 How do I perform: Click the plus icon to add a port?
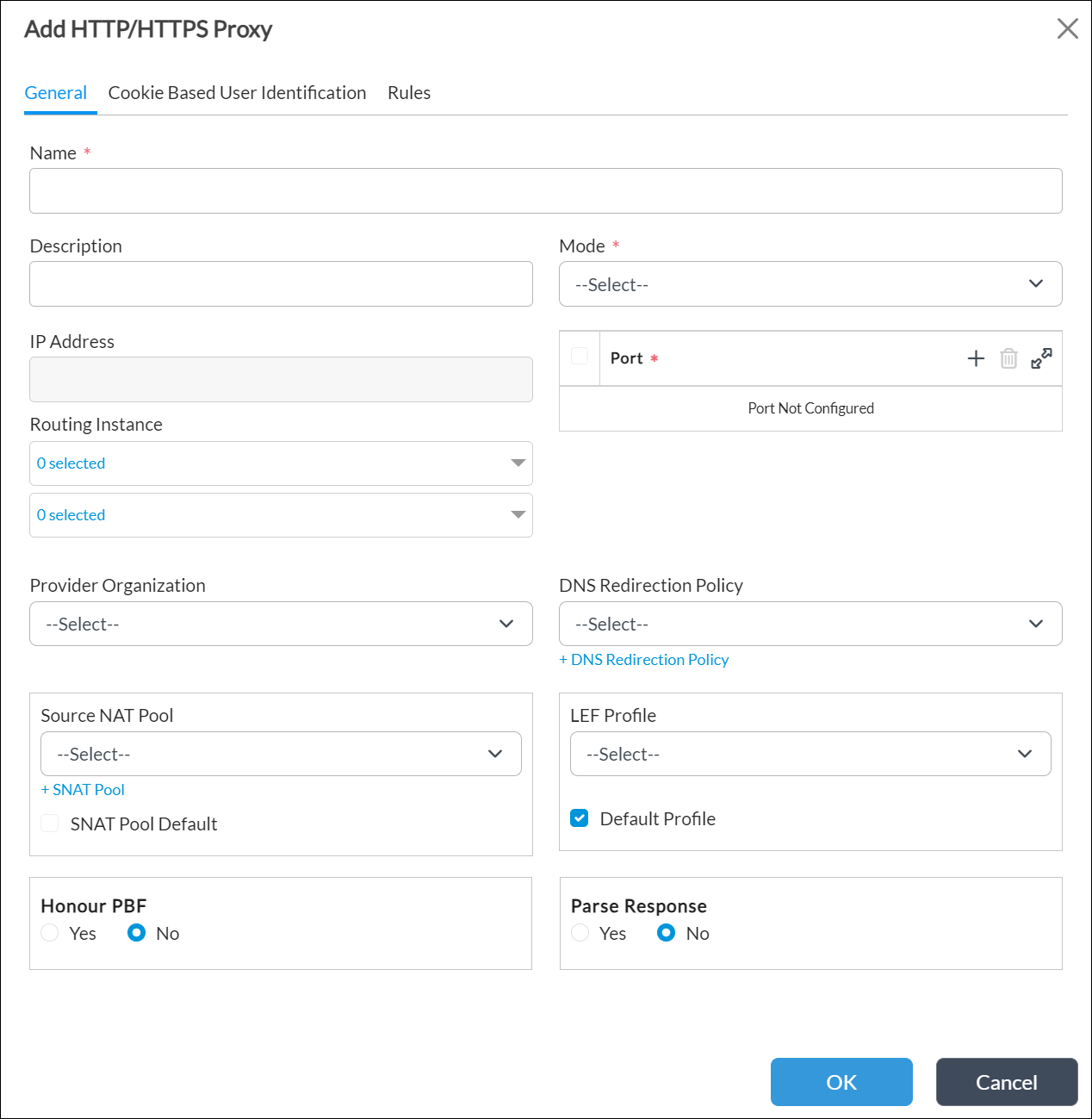pos(976,358)
